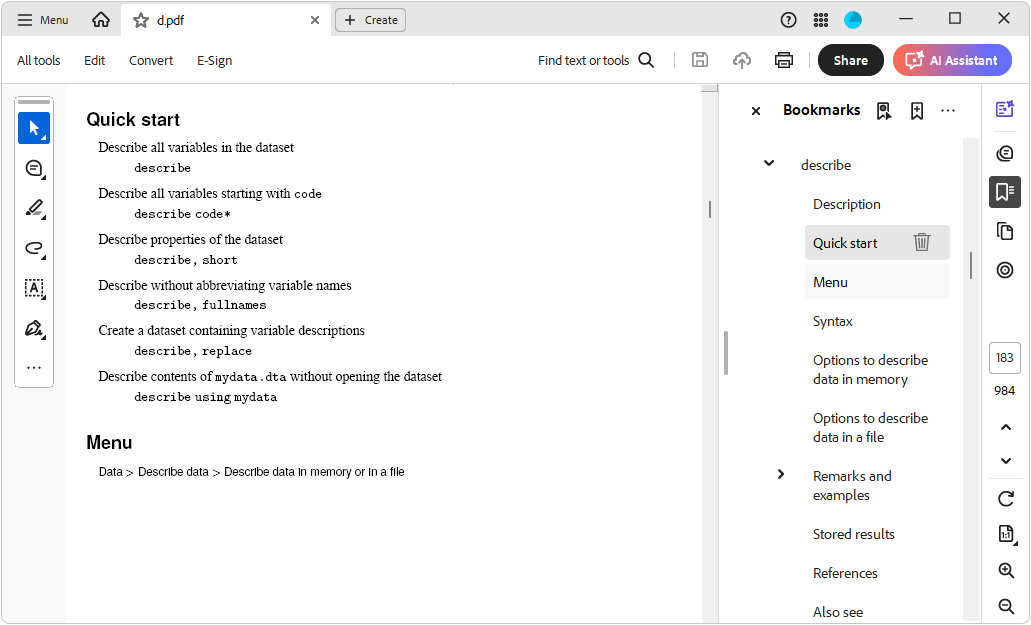Click Find text or tools search
1031x625 pixels.
(596, 60)
